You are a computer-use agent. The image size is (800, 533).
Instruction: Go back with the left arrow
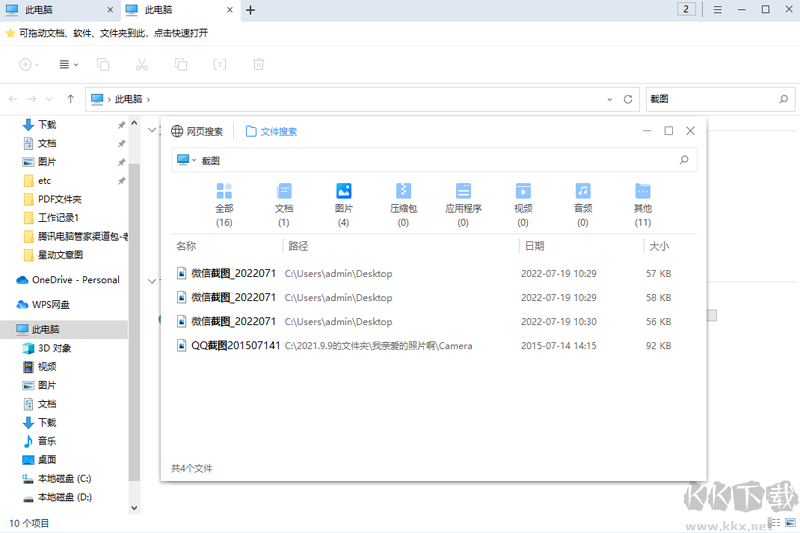pyautogui.click(x=13, y=99)
